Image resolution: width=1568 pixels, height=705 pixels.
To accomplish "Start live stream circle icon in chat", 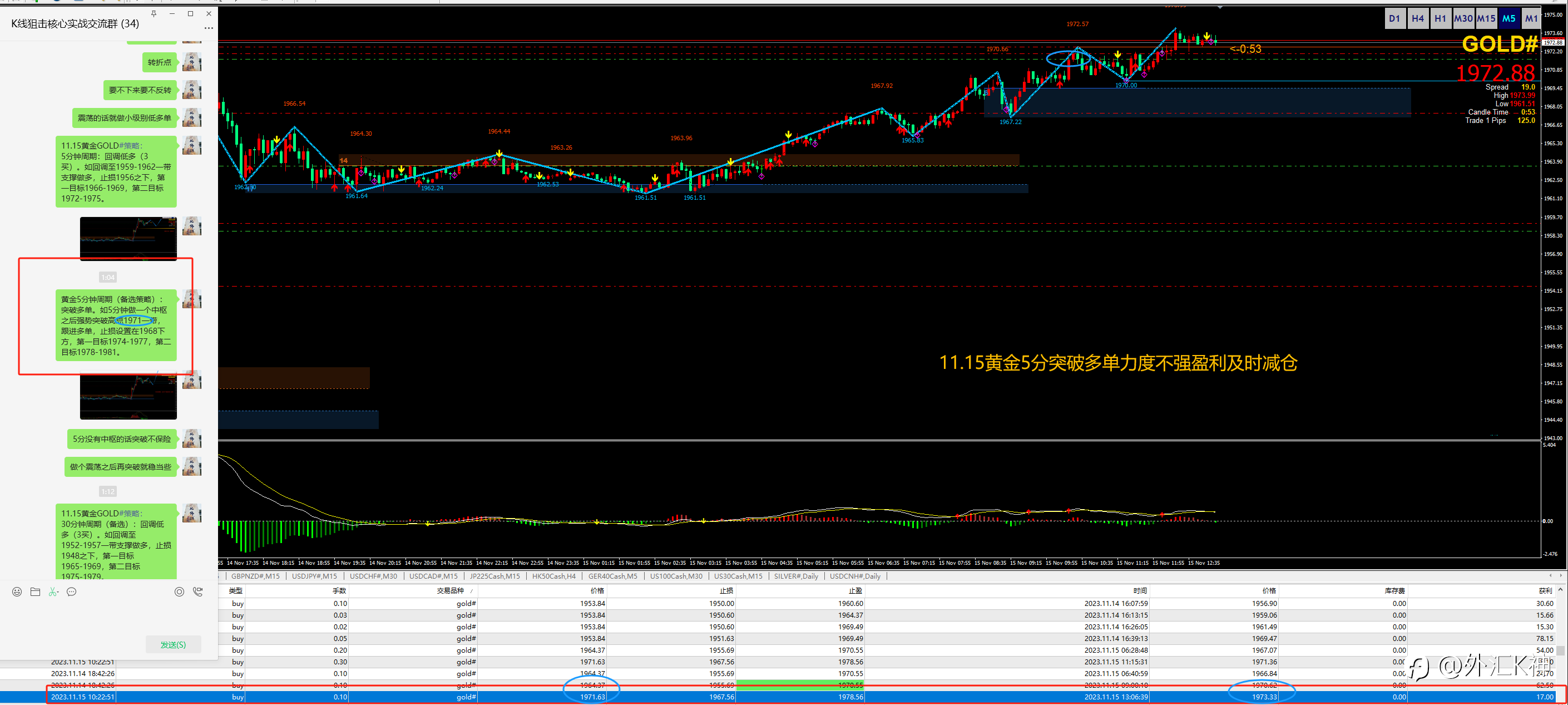I will tap(179, 591).
